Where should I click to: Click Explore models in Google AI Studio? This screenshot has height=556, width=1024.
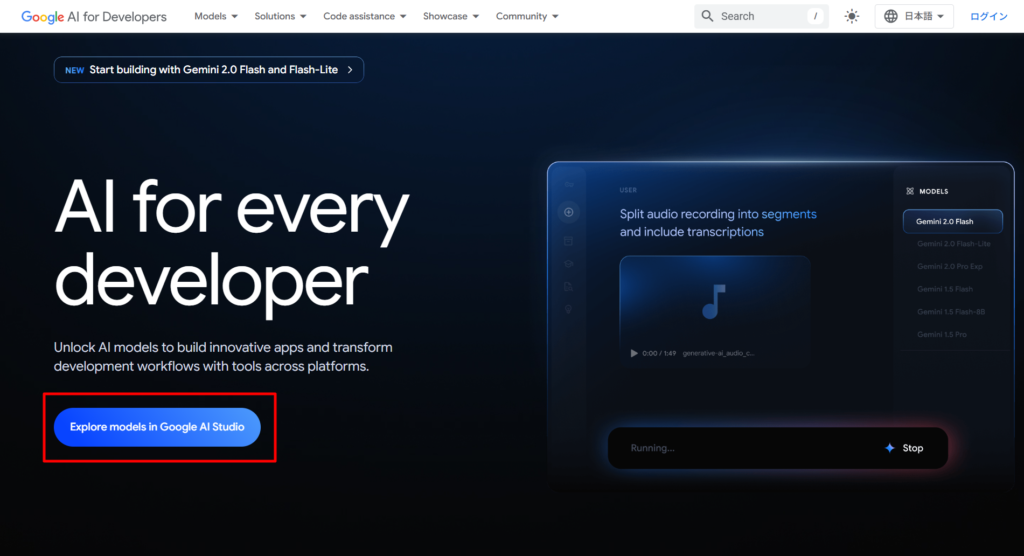coord(157,427)
